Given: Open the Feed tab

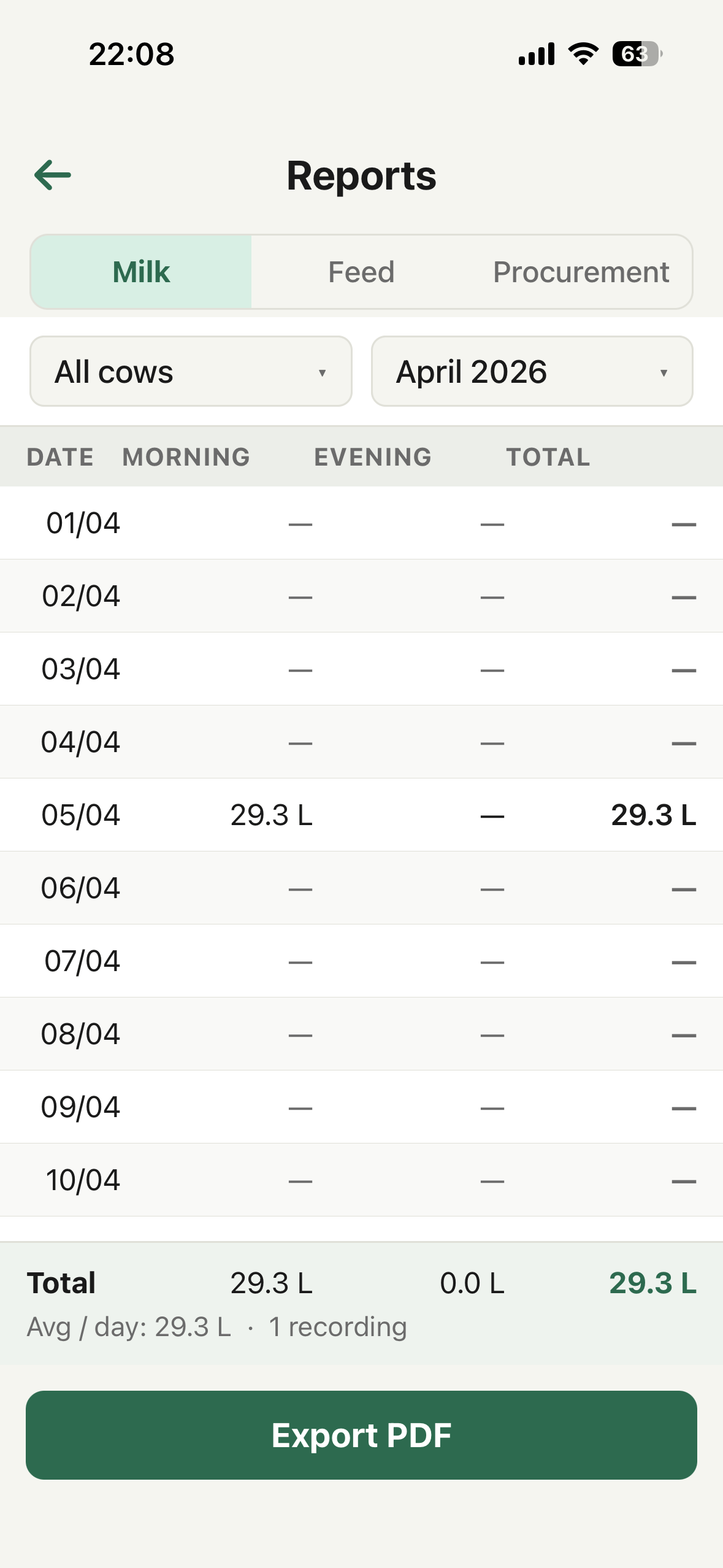Looking at the screenshot, I should (x=361, y=272).
